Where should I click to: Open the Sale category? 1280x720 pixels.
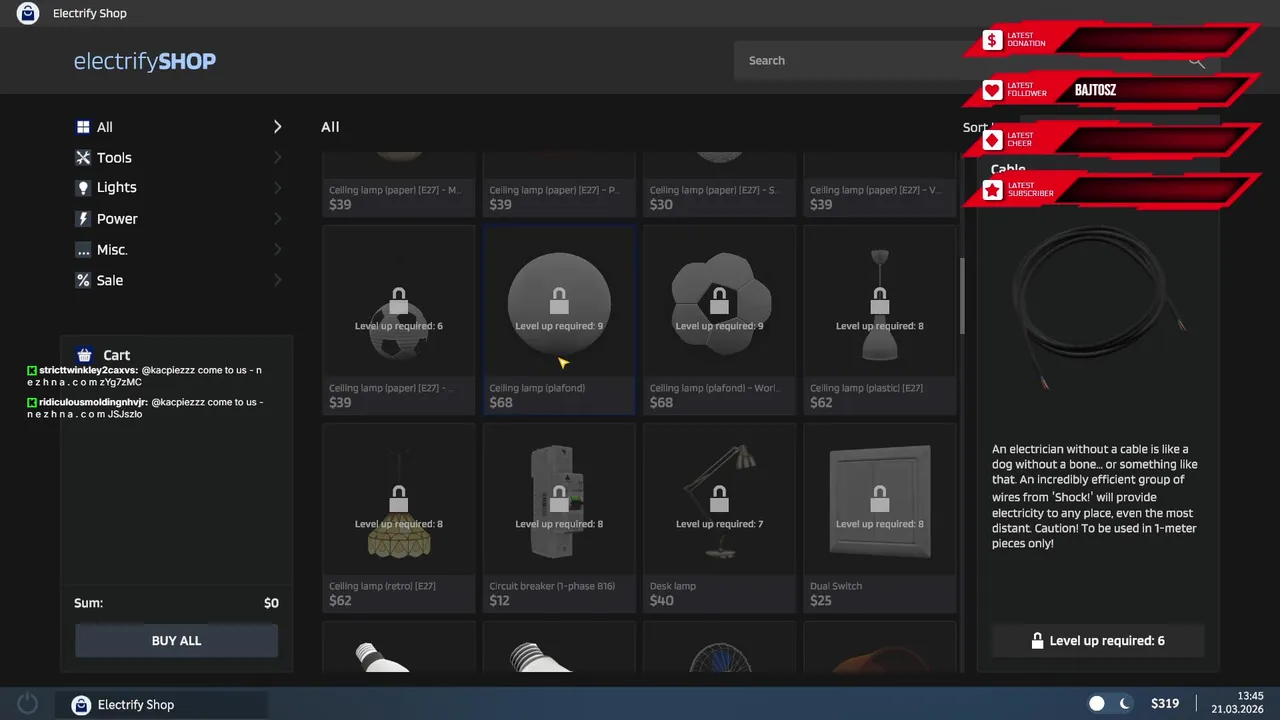[179, 281]
